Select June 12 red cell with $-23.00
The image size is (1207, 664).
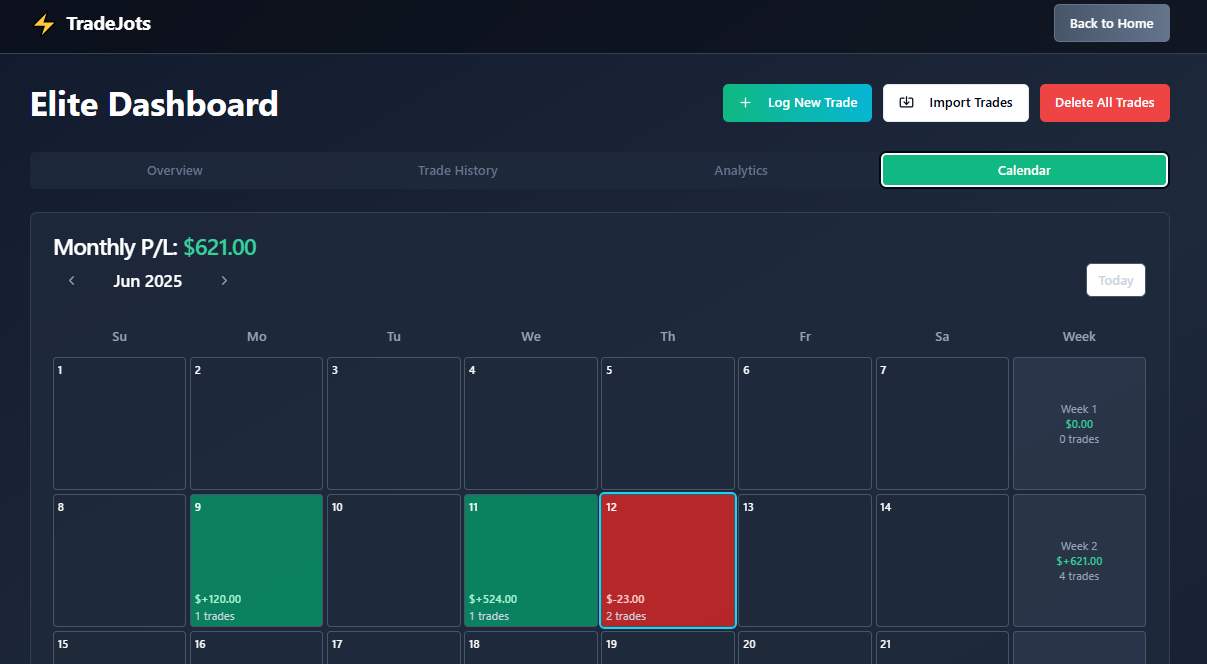pos(668,560)
